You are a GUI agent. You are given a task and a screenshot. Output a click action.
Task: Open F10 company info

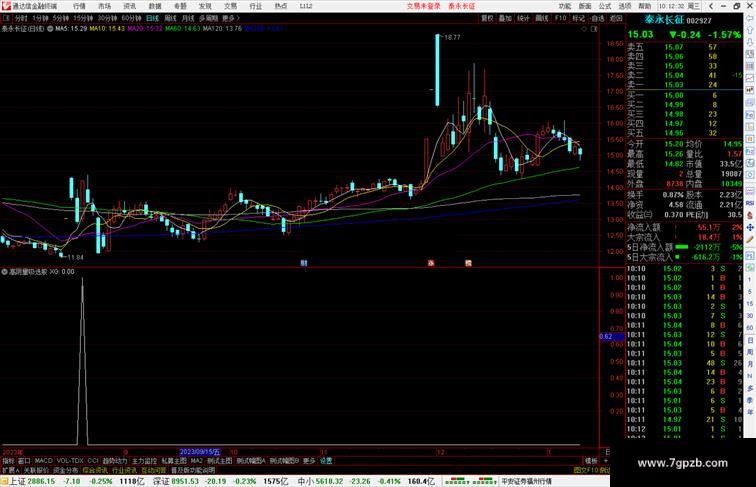pyautogui.click(x=560, y=18)
